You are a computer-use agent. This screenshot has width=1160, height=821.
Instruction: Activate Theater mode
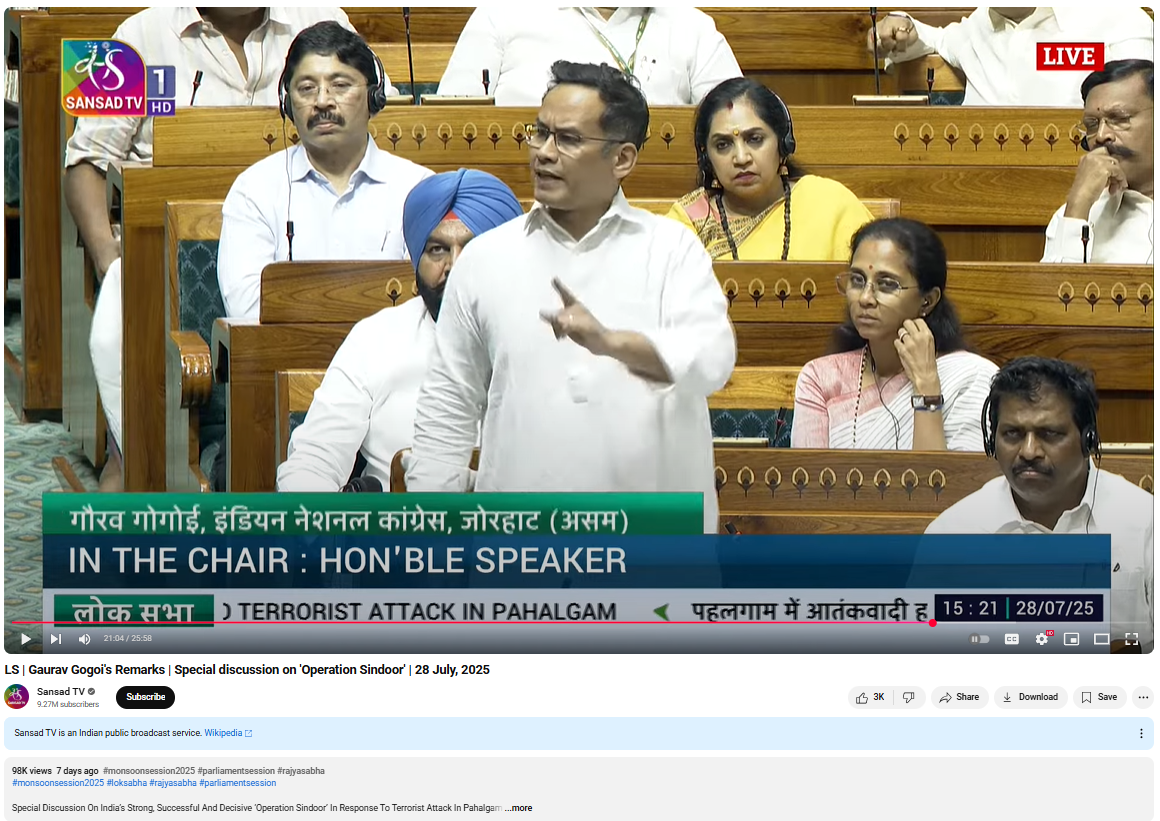click(1101, 638)
